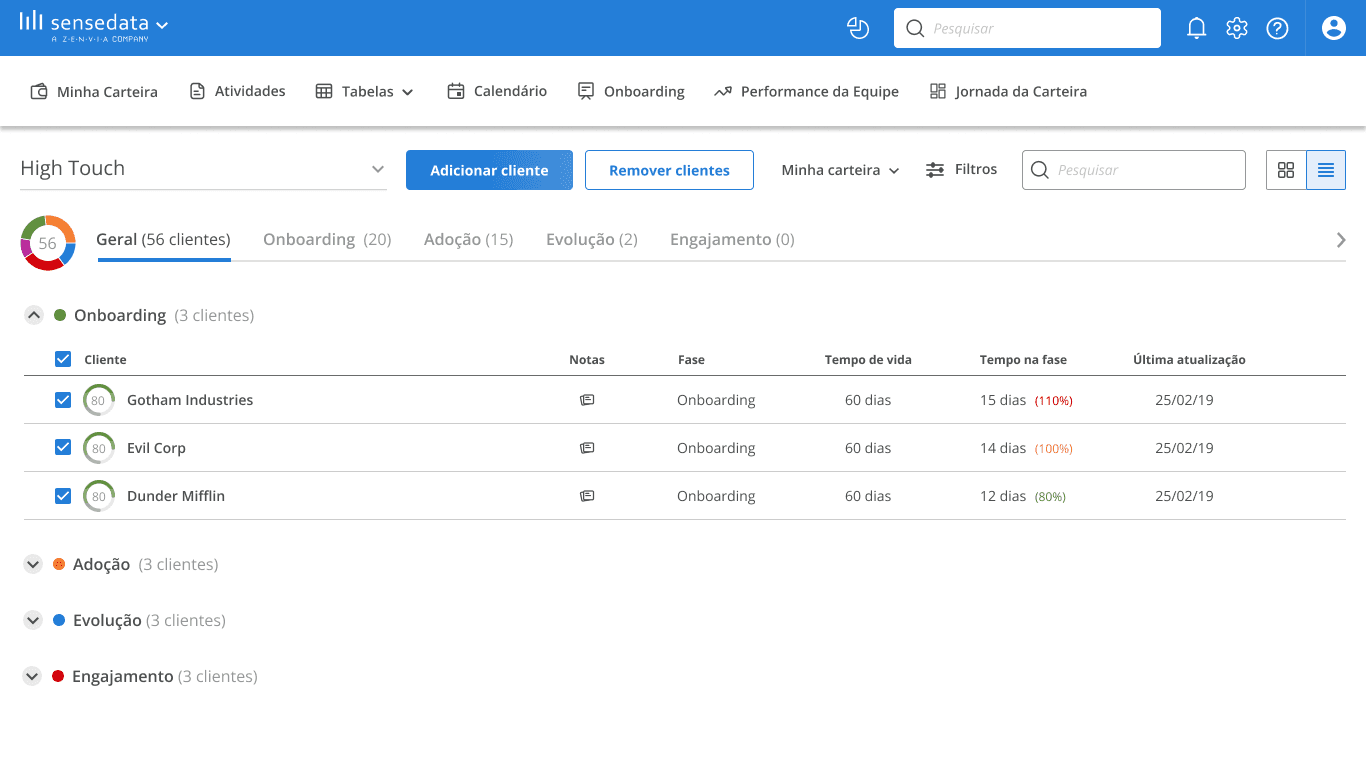1366x768 pixels.
Task: Click Remover clientes button
Action: pyautogui.click(x=669, y=170)
